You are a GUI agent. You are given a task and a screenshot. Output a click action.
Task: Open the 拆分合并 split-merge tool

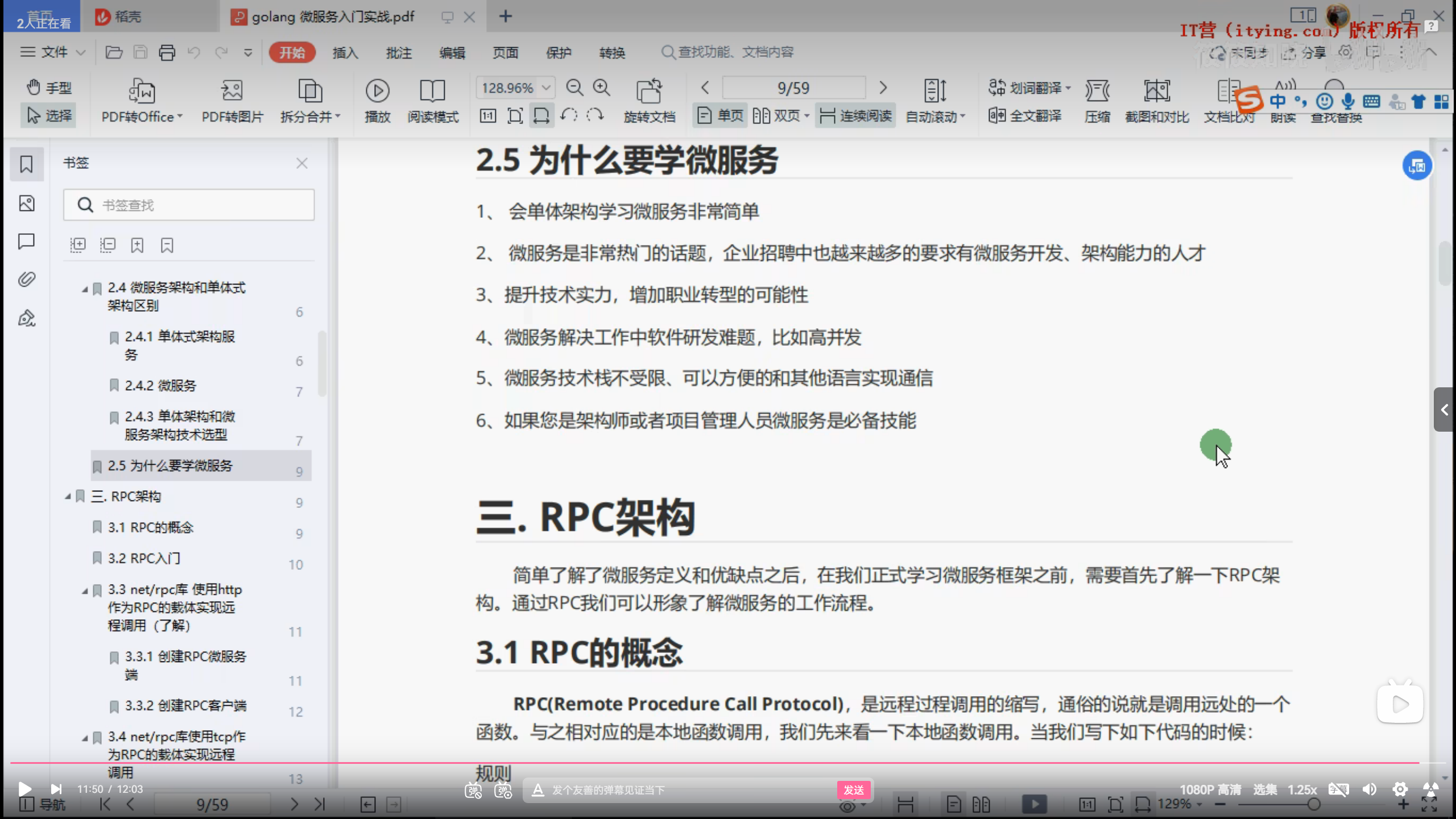point(310,101)
